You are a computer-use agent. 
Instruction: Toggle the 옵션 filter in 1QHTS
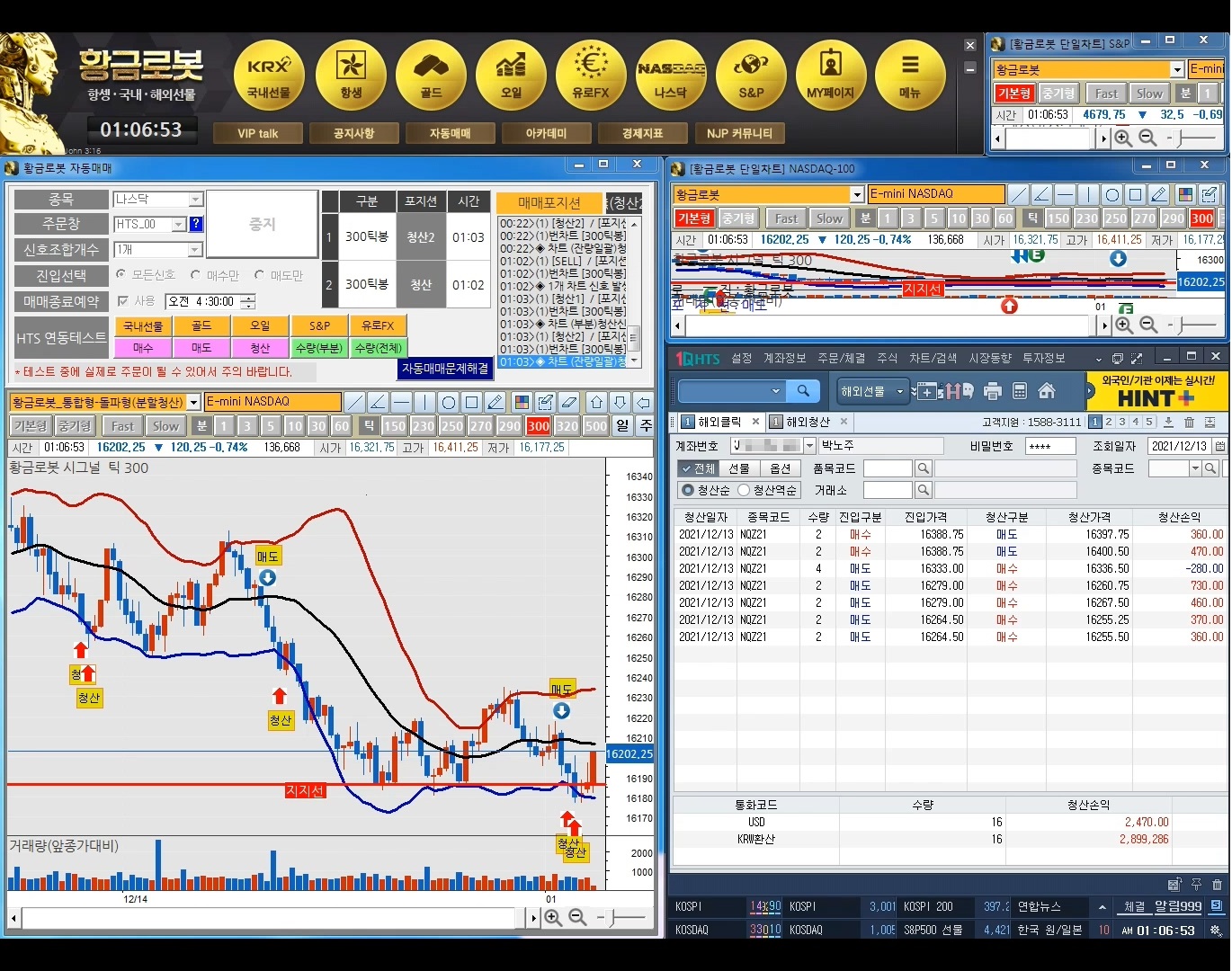(781, 468)
